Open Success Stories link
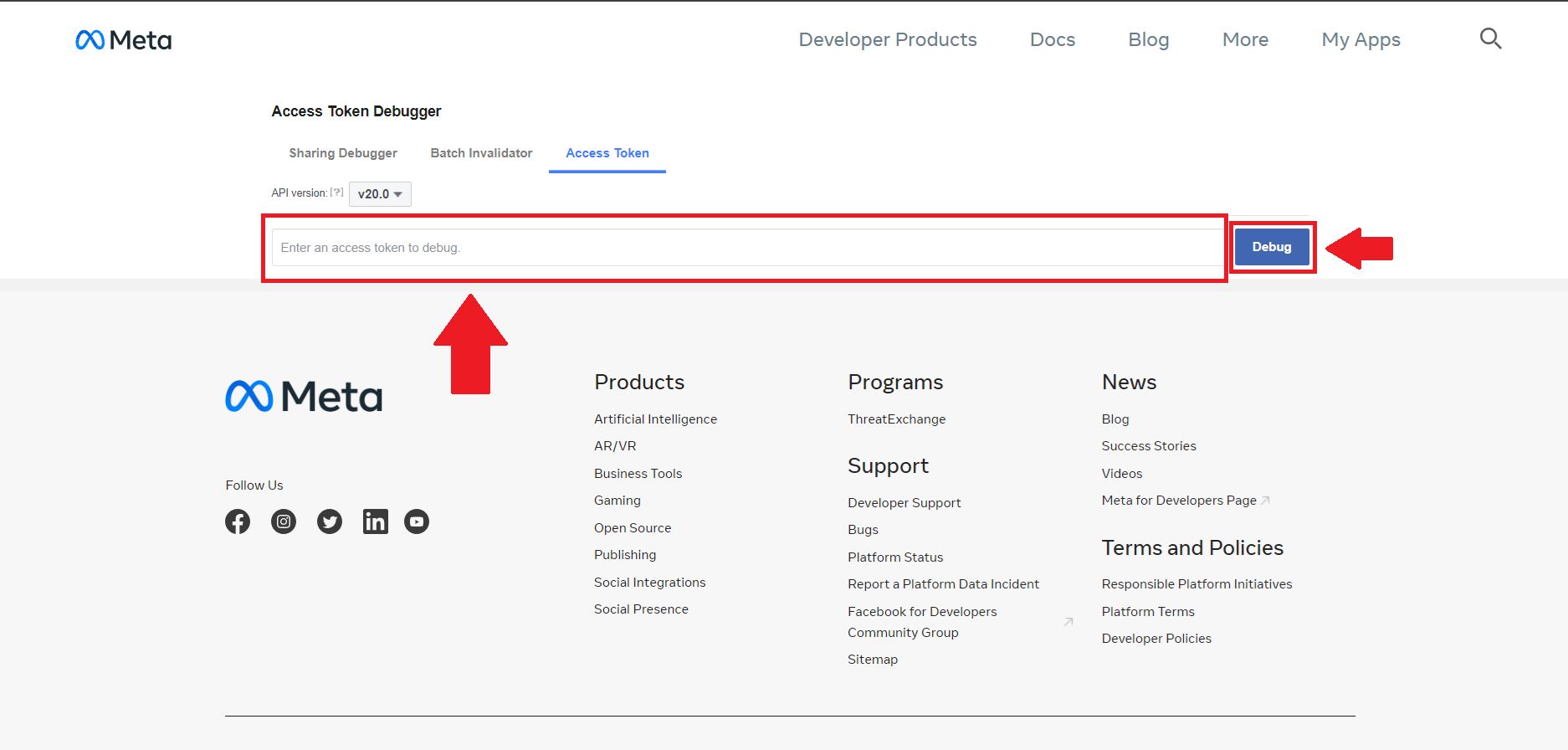 (x=1149, y=446)
